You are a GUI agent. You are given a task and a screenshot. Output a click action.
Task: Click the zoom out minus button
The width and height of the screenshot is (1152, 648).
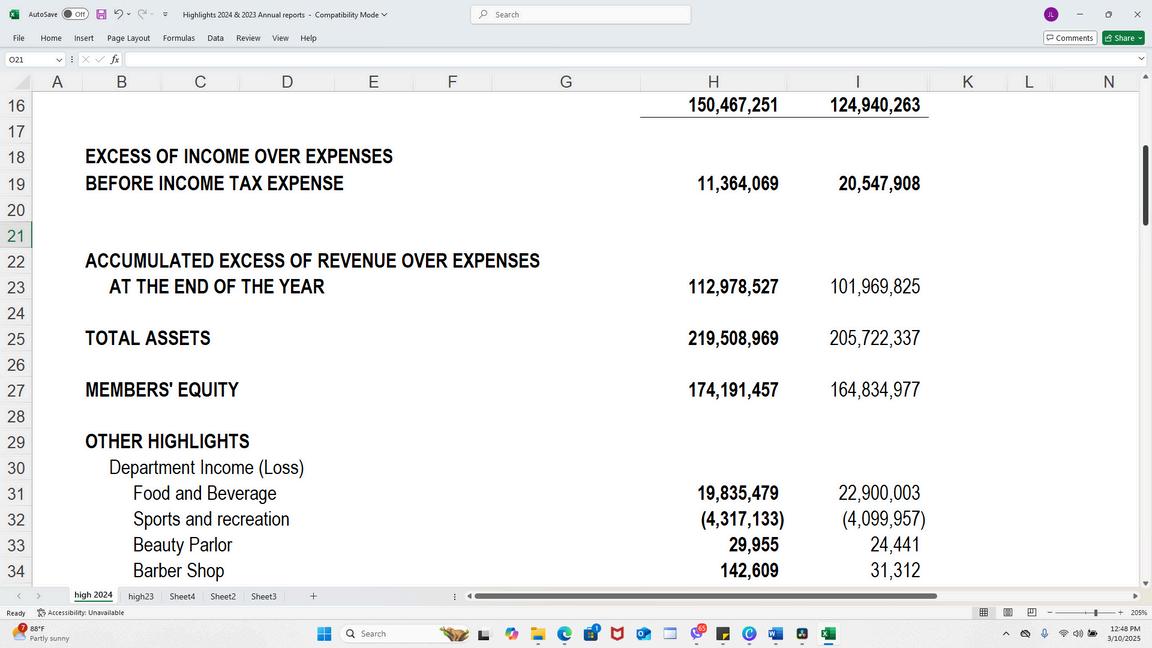coord(1049,612)
